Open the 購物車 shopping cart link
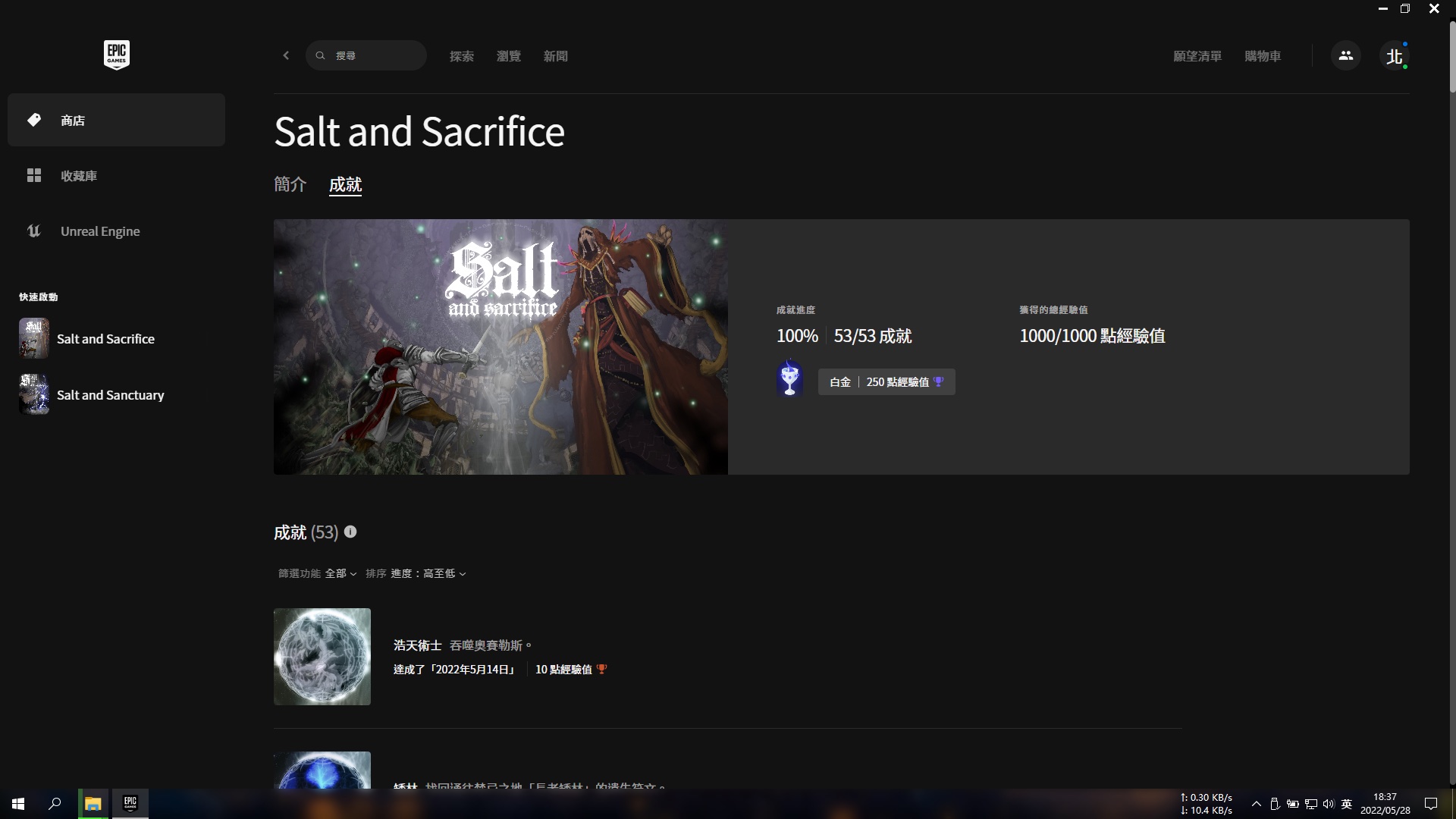The height and width of the screenshot is (819, 1456). 1262,56
